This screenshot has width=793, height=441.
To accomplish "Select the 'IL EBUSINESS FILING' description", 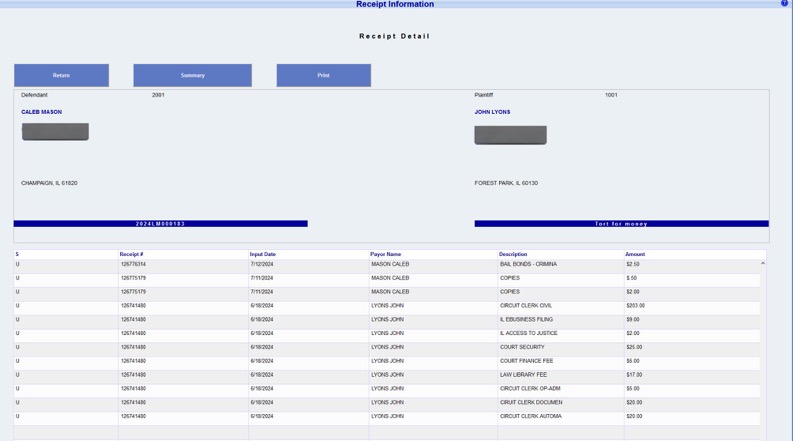I will [x=526, y=320].
